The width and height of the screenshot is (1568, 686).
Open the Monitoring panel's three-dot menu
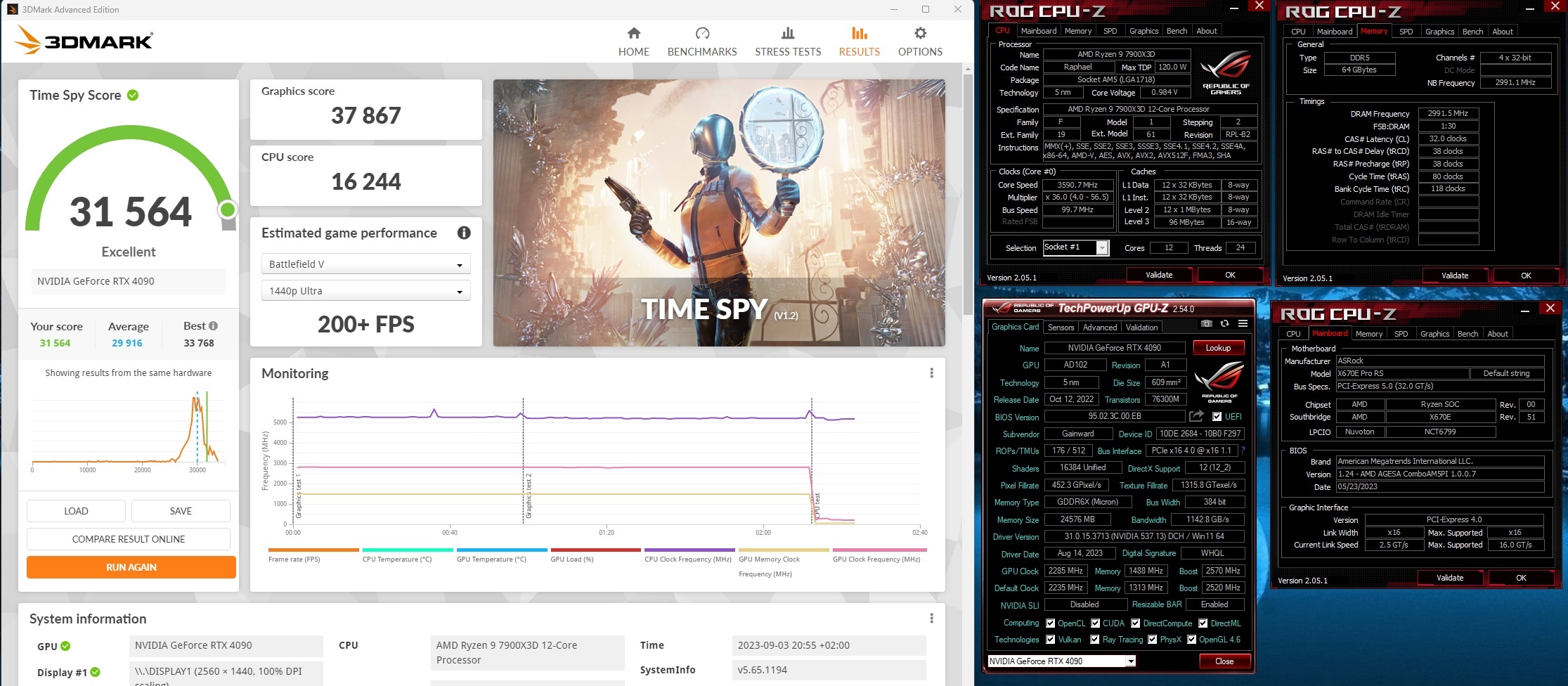pyautogui.click(x=931, y=373)
